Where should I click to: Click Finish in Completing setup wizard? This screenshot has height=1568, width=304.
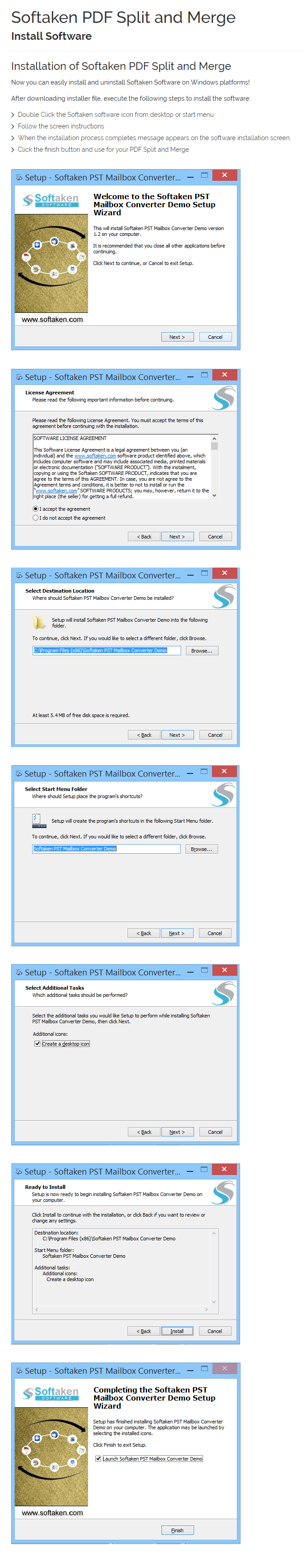(x=177, y=1530)
